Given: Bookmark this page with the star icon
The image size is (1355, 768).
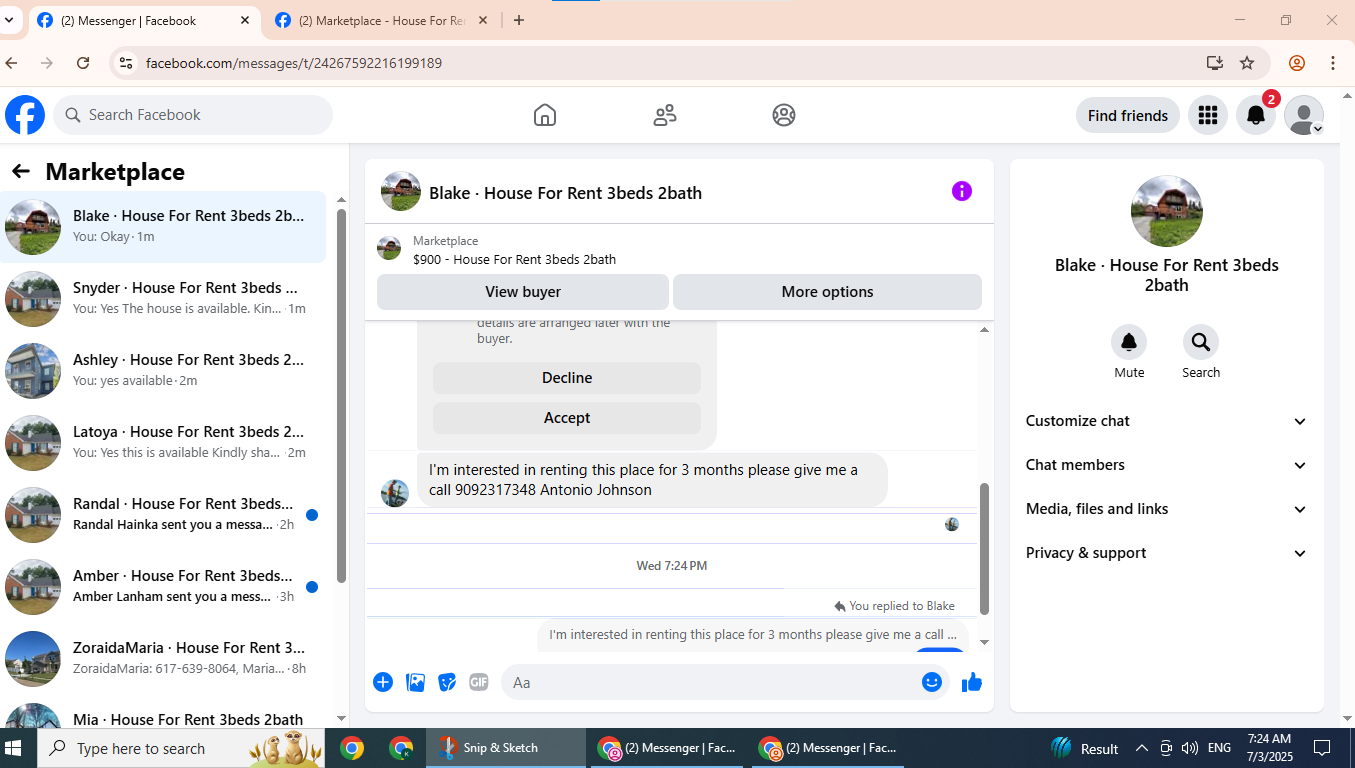Looking at the screenshot, I should click(1247, 63).
